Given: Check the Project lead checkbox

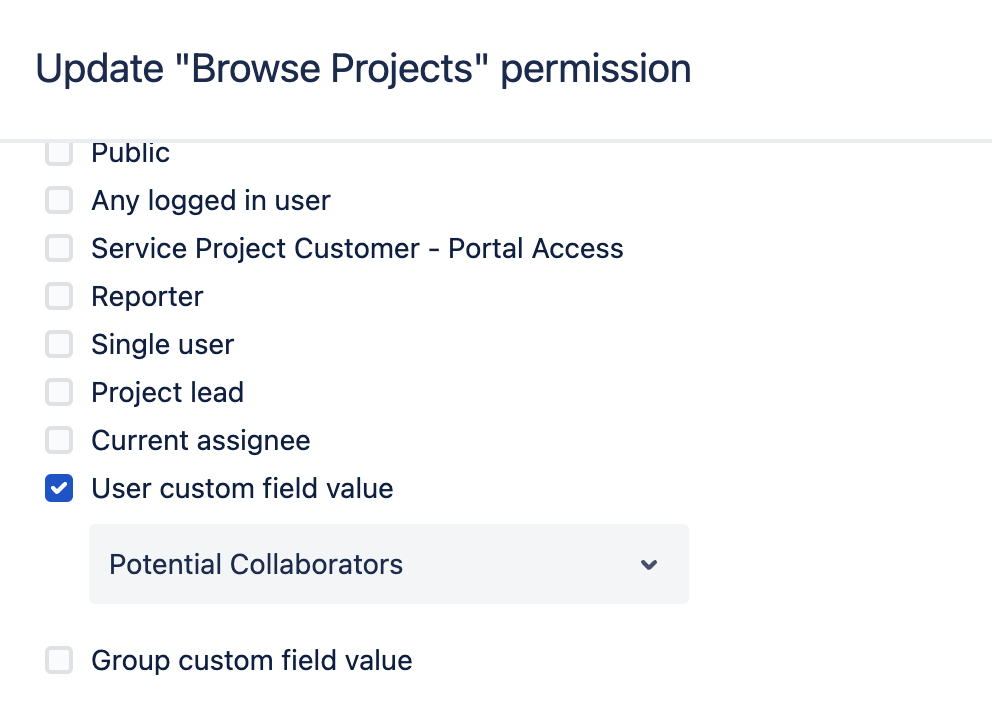Looking at the screenshot, I should pos(58,392).
